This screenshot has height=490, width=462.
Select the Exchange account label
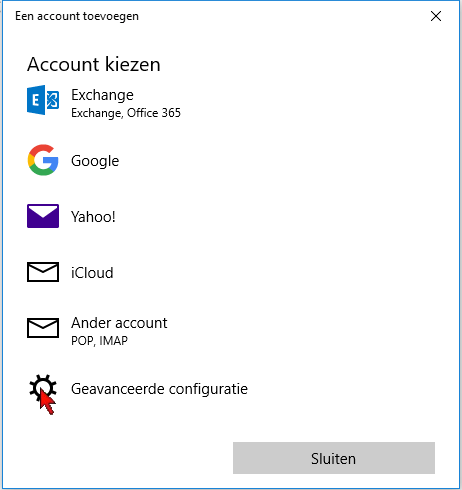[102, 95]
